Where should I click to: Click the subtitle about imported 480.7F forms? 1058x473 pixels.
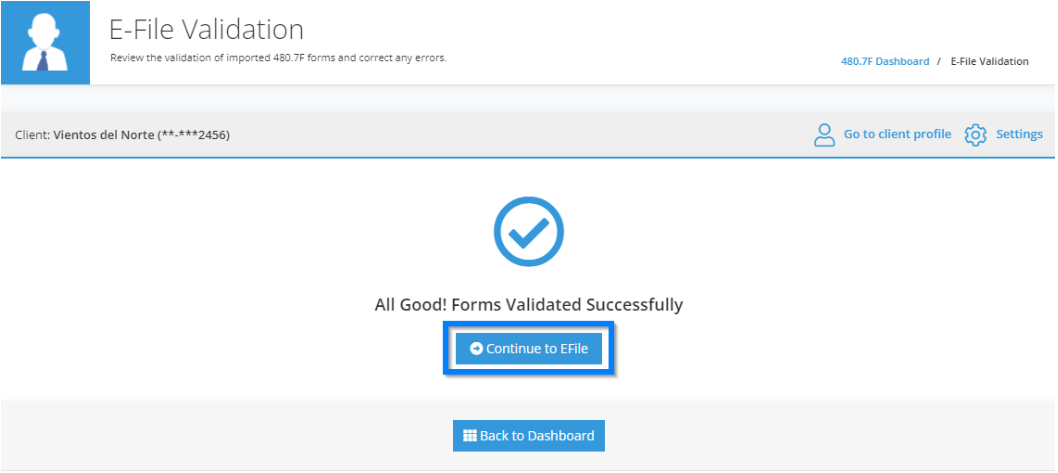(278, 58)
